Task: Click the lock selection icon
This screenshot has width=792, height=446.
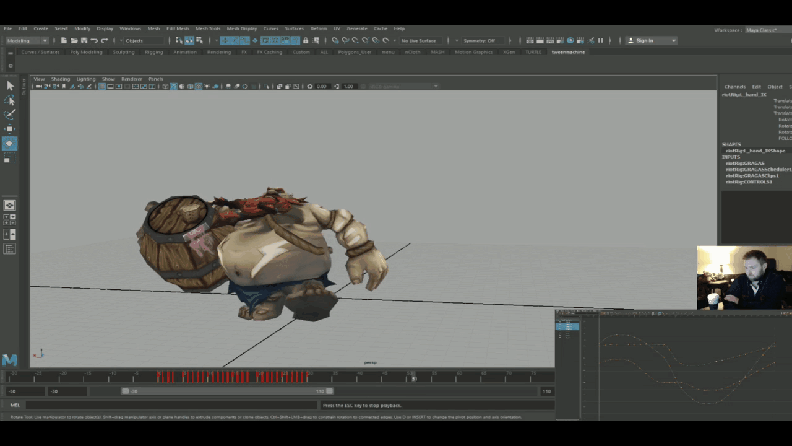Action: click(x=306, y=40)
